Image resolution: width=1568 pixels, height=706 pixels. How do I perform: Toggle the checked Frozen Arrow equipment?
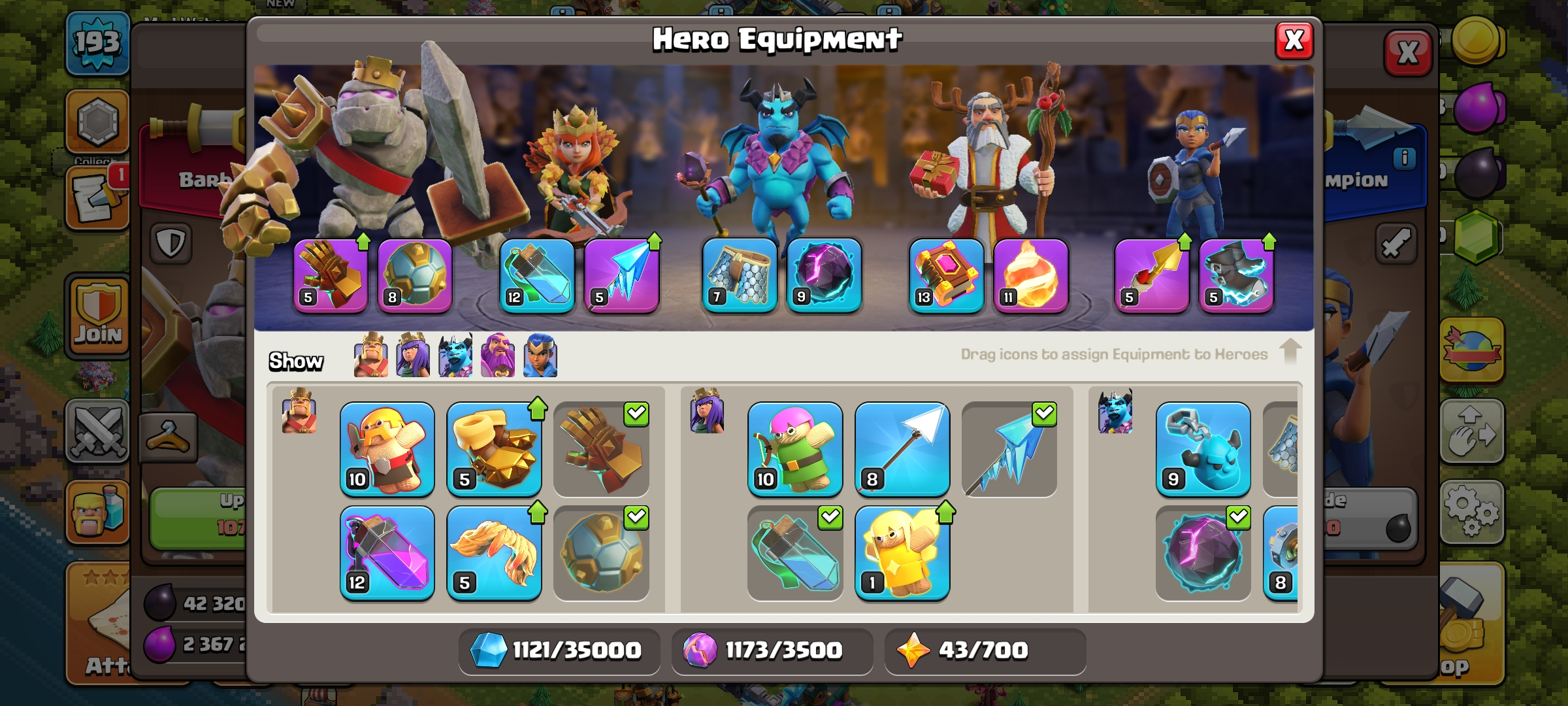tap(1009, 449)
